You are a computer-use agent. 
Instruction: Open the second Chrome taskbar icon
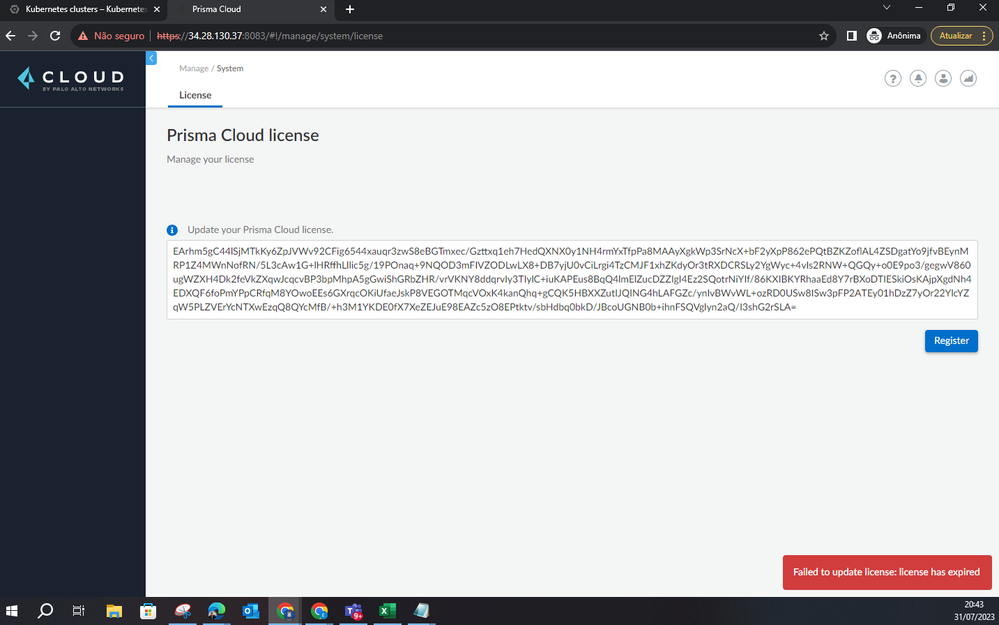tap(319, 611)
